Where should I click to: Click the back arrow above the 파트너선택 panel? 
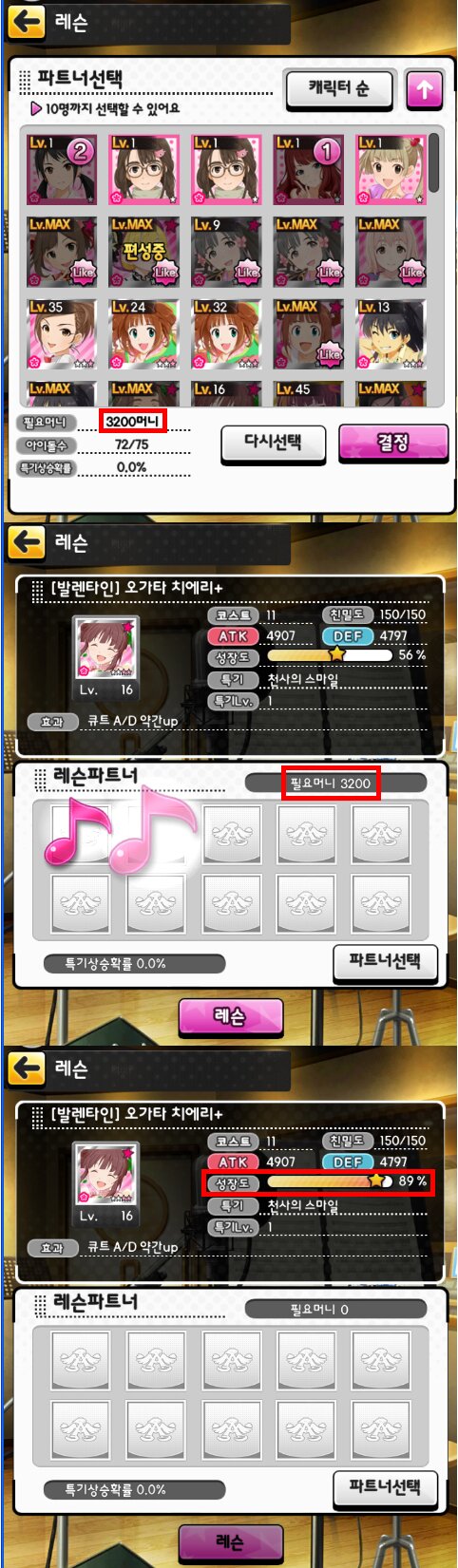(x=26, y=21)
